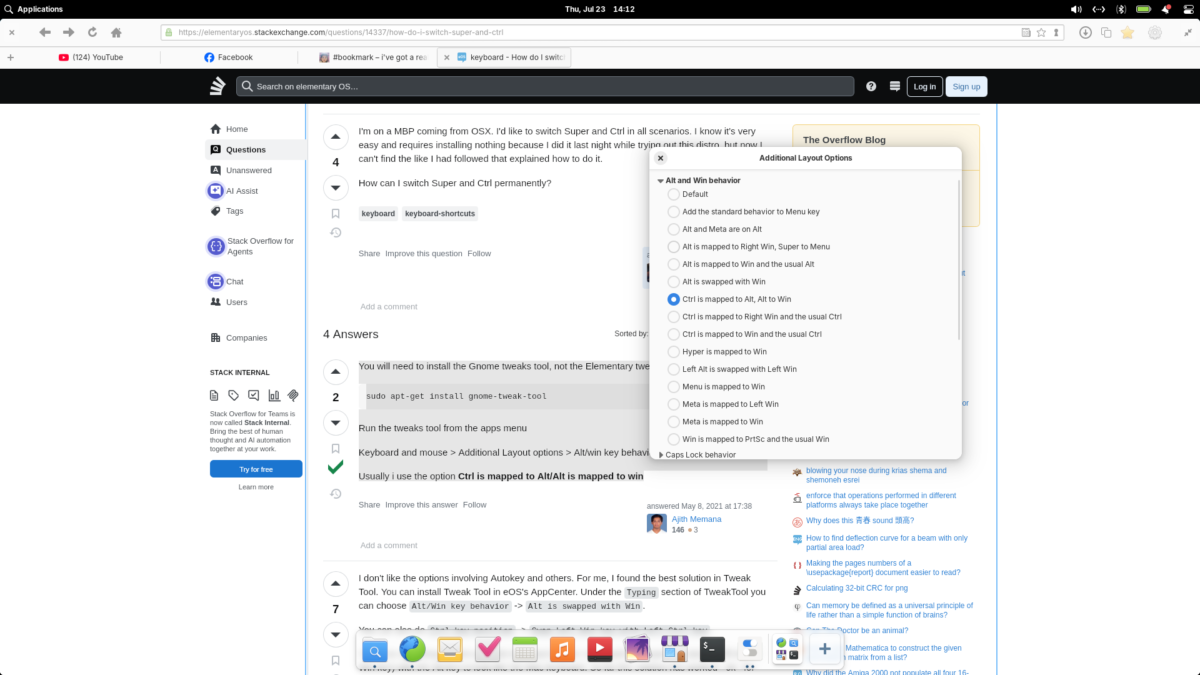Click the 'Try for free' button
This screenshot has width=1200, height=675.
point(256,469)
